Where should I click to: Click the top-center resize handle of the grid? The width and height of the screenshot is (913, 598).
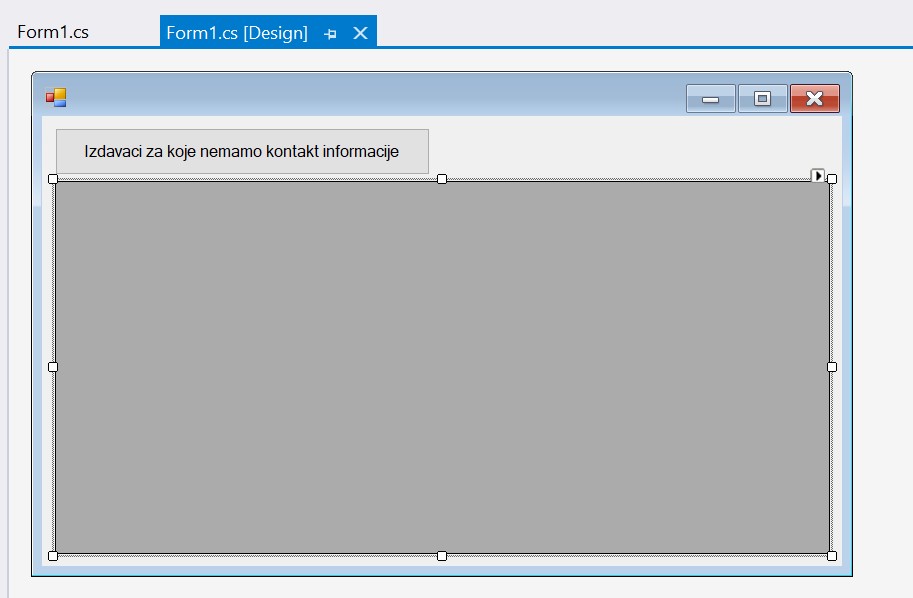[442, 179]
